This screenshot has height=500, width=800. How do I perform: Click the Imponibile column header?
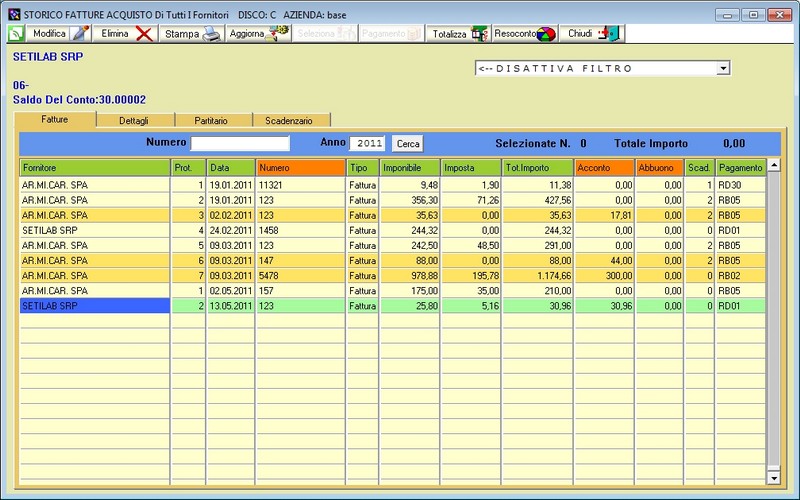[410, 167]
